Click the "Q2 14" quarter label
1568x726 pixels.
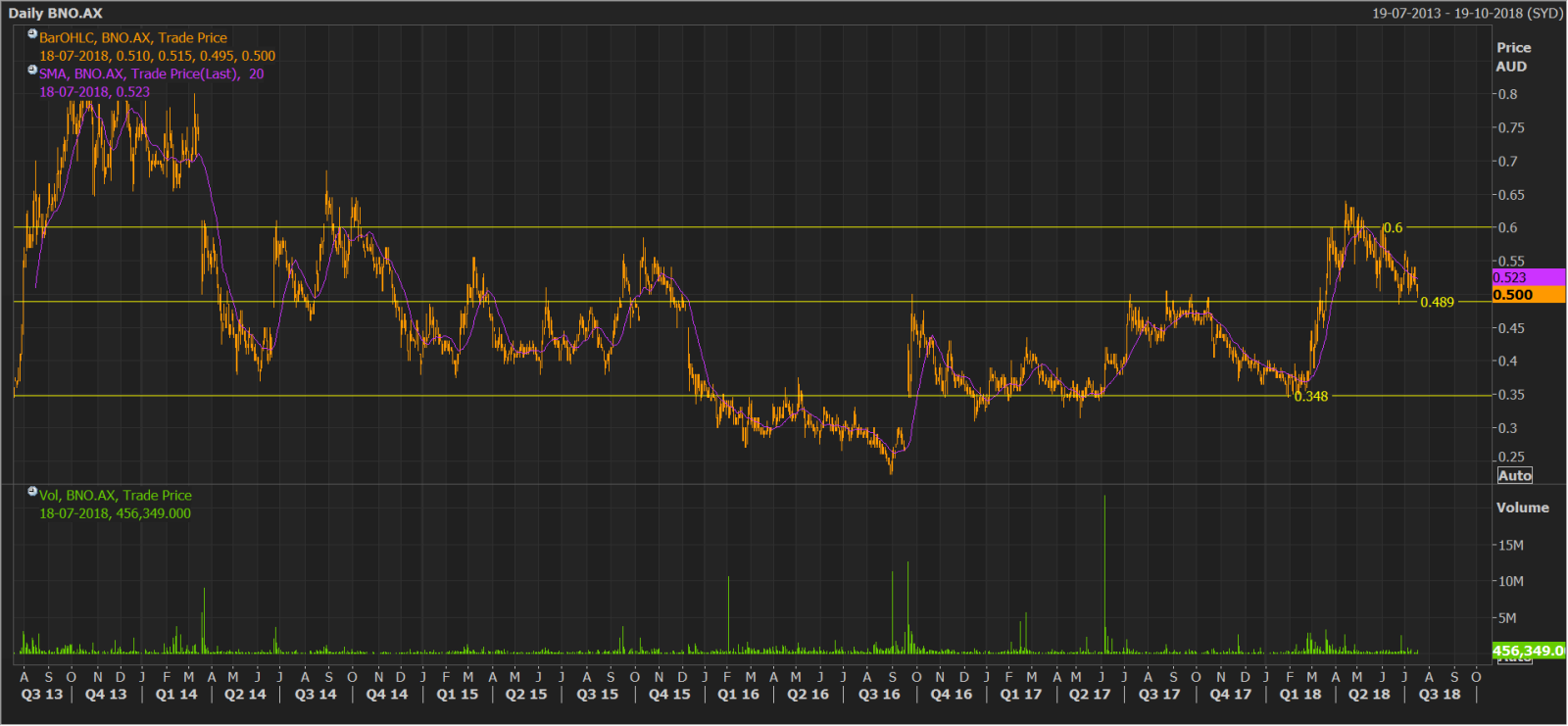245,695
